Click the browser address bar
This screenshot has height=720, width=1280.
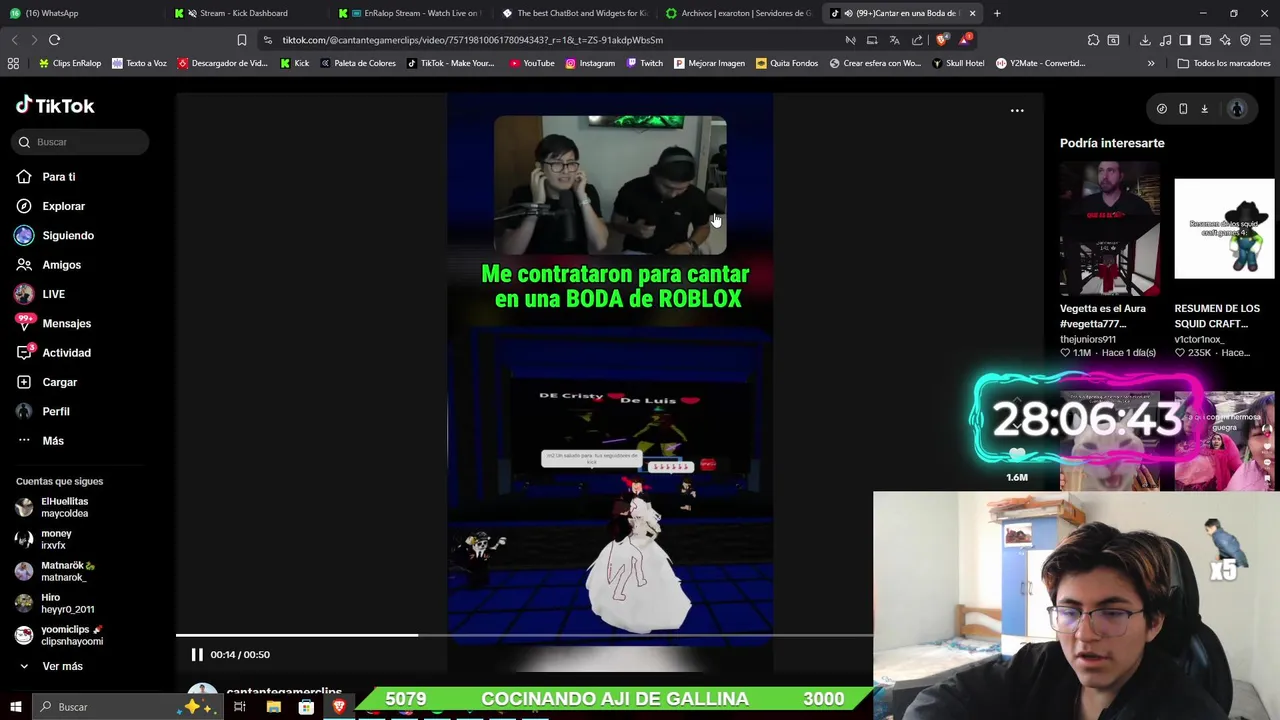click(x=550, y=40)
